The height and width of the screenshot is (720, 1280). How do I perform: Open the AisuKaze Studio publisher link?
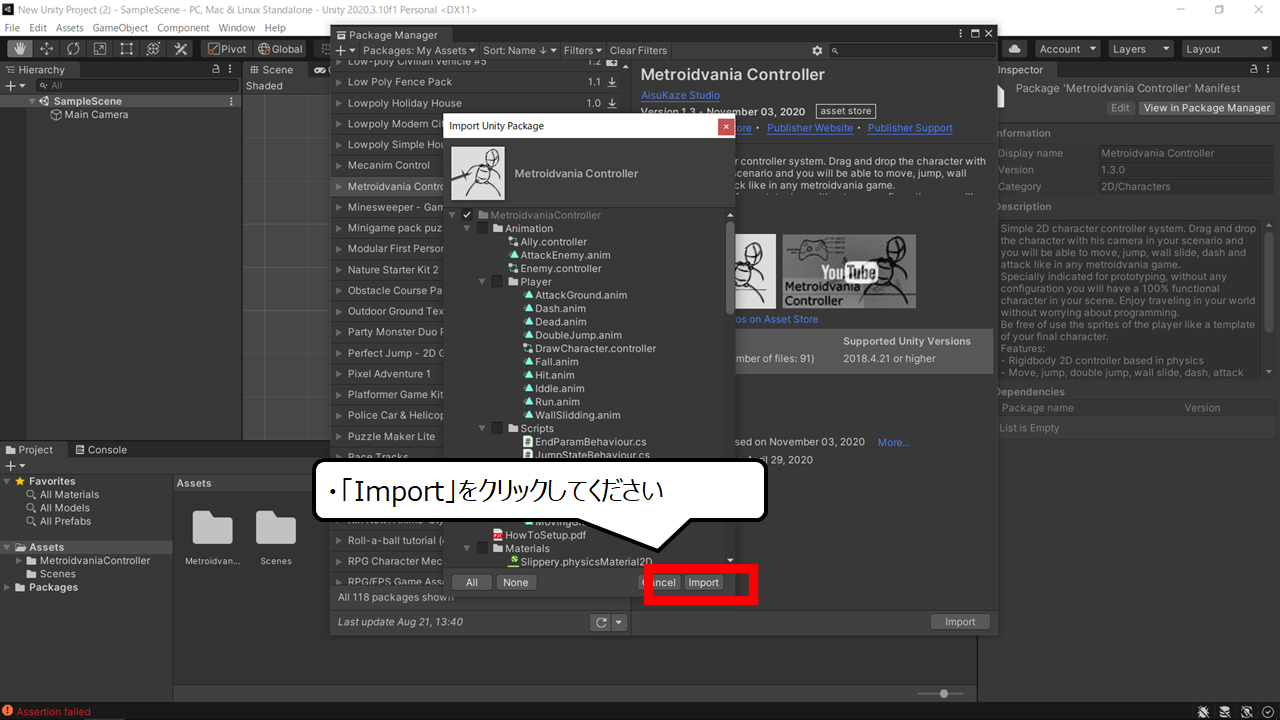click(680, 95)
